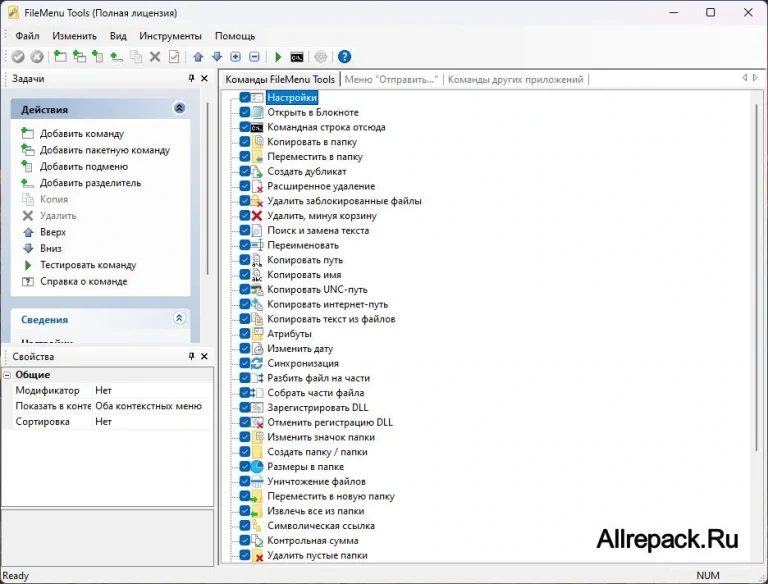
Task: Click Add batch command toolbar icon
Action: pyautogui.click(x=79, y=57)
